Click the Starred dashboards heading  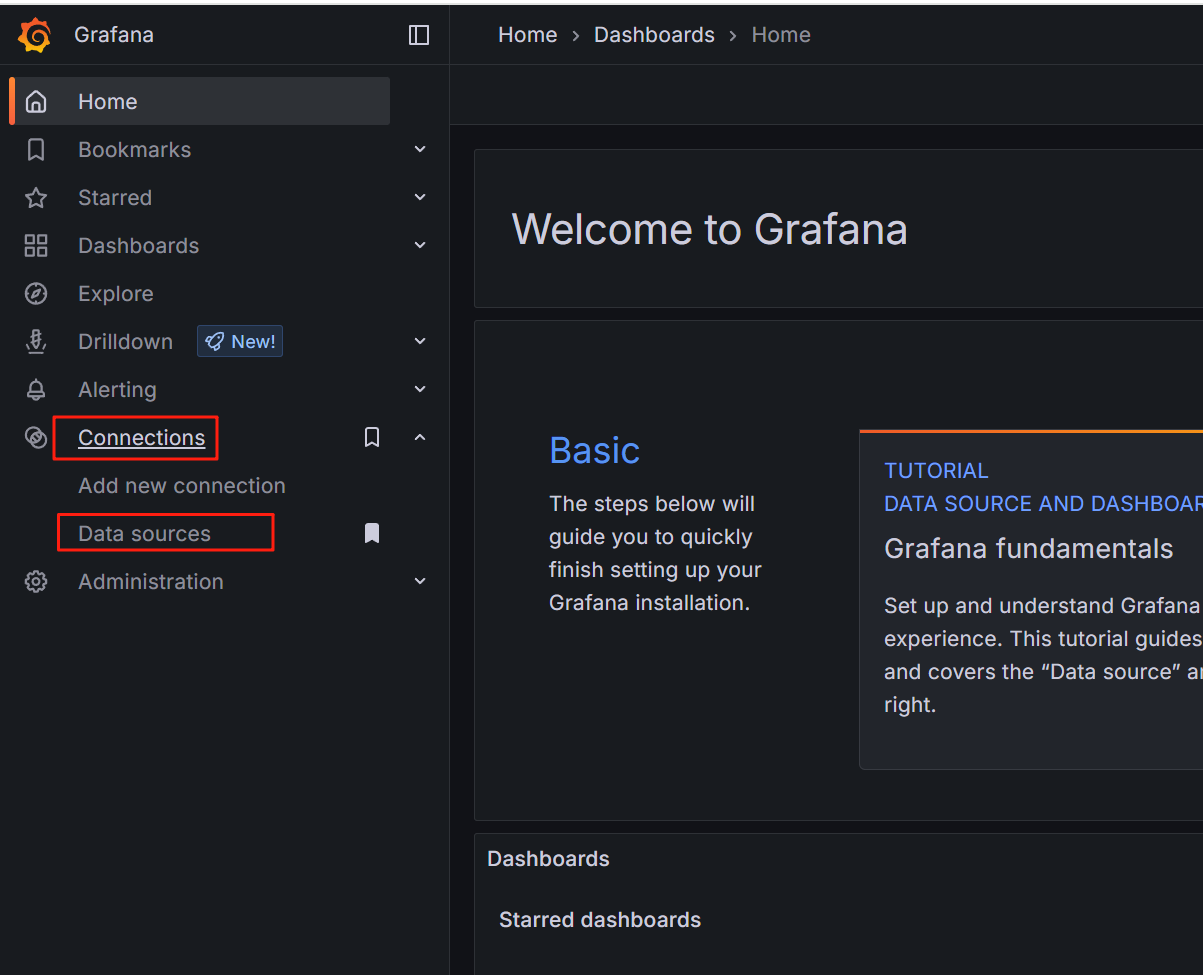pyautogui.click(x=600, y=920)
